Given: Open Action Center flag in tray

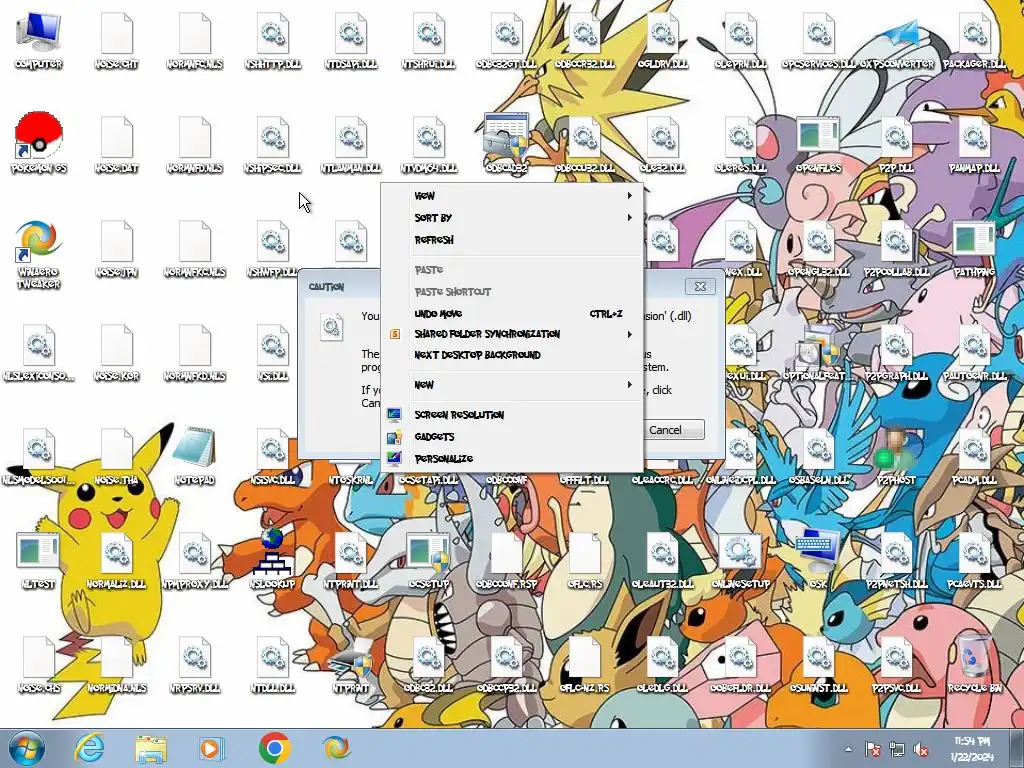Looking at the screenshot, I should click(872, 749).
